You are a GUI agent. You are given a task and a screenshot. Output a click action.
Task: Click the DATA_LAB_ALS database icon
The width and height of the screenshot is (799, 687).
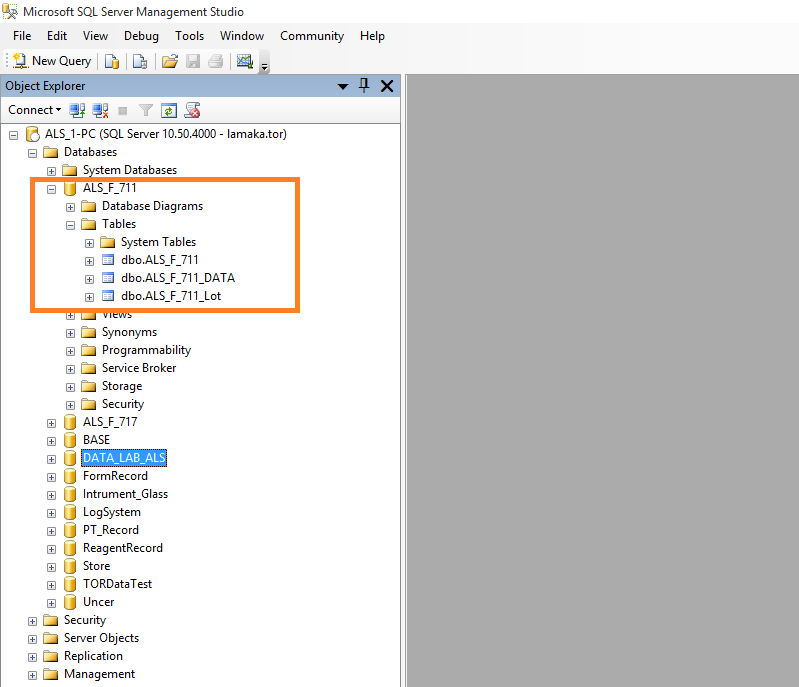click(70, 458)
